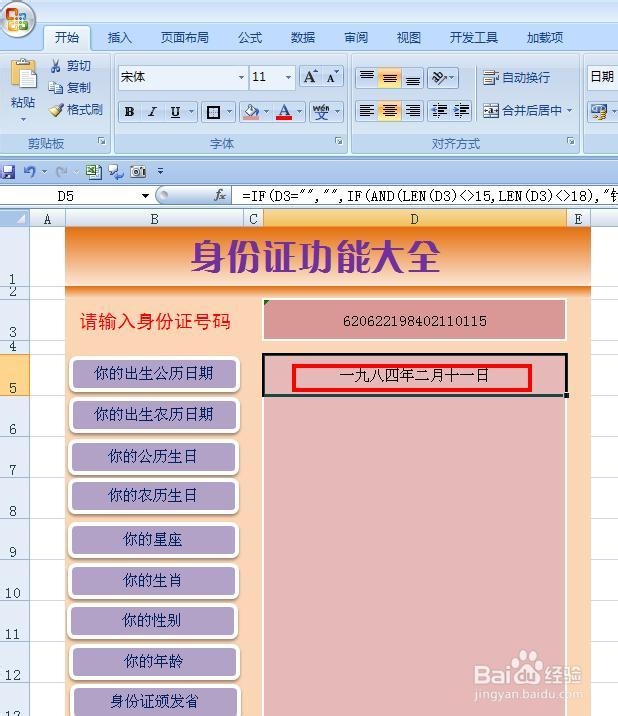This screenshot has height=716, width=618.
Task: Save the workbook with the floppy icon
Action: (8, 172)
